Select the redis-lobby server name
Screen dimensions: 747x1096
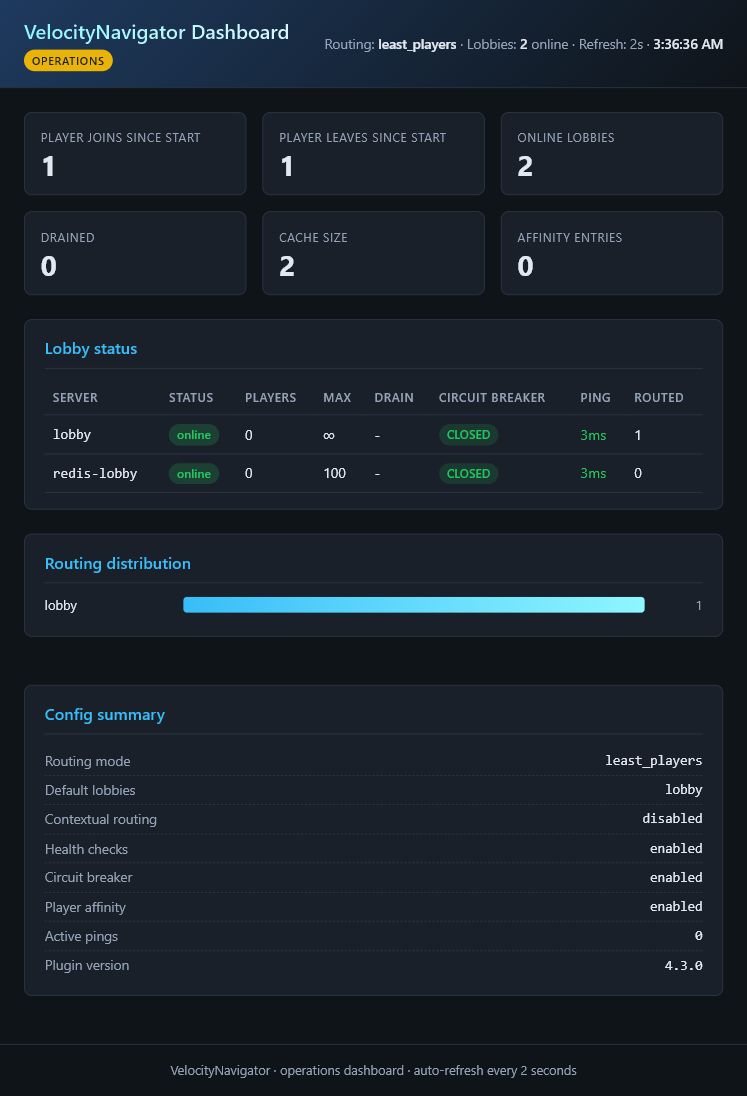[x=95, y=473]
